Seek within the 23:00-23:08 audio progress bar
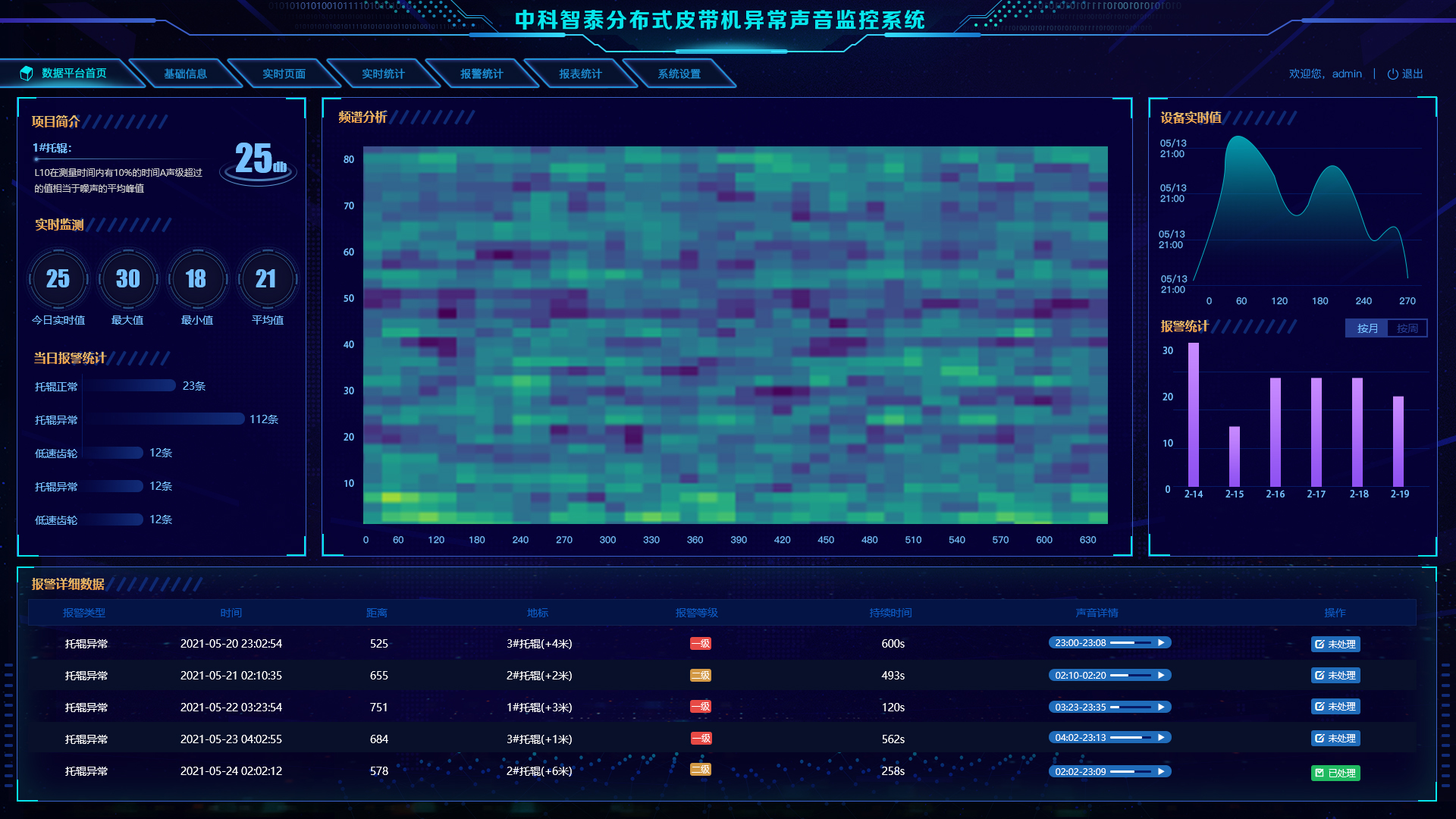The image size is (1456, 819). pyautogui.click(x=1130, y=642)
